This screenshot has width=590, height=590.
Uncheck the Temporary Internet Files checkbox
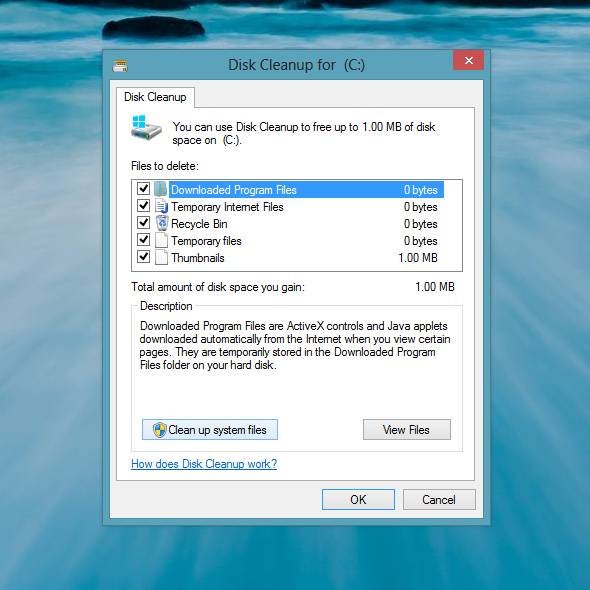143,205
